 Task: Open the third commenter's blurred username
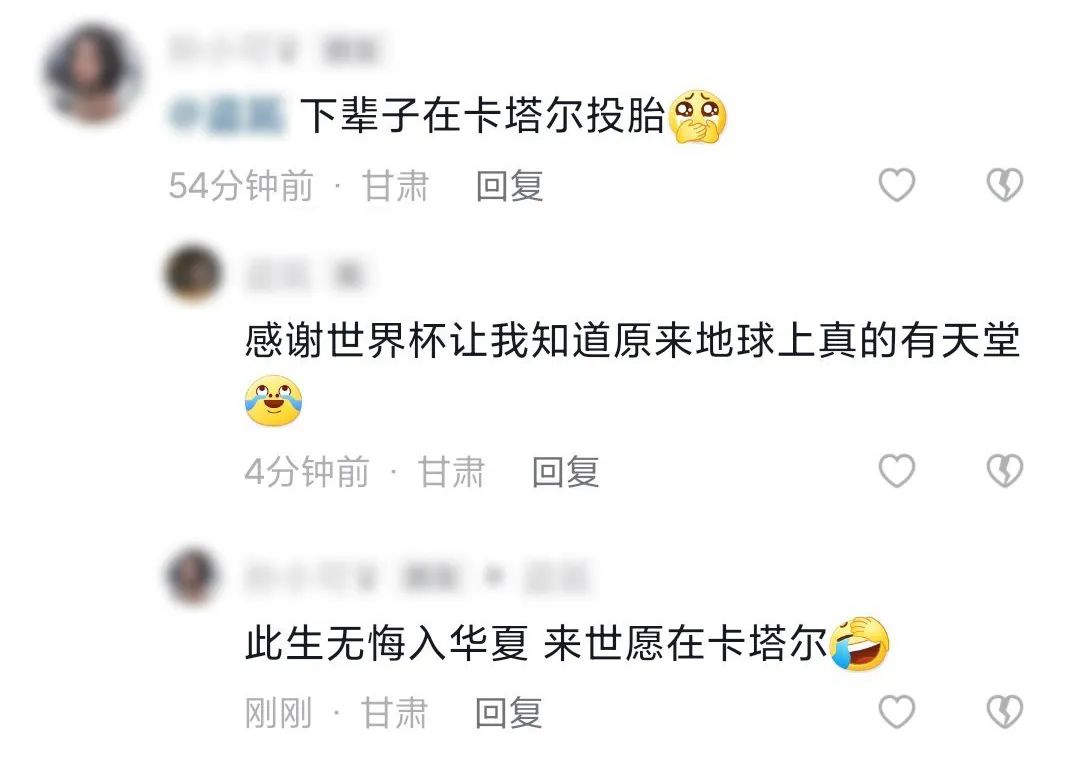click(x=419, y=577)
